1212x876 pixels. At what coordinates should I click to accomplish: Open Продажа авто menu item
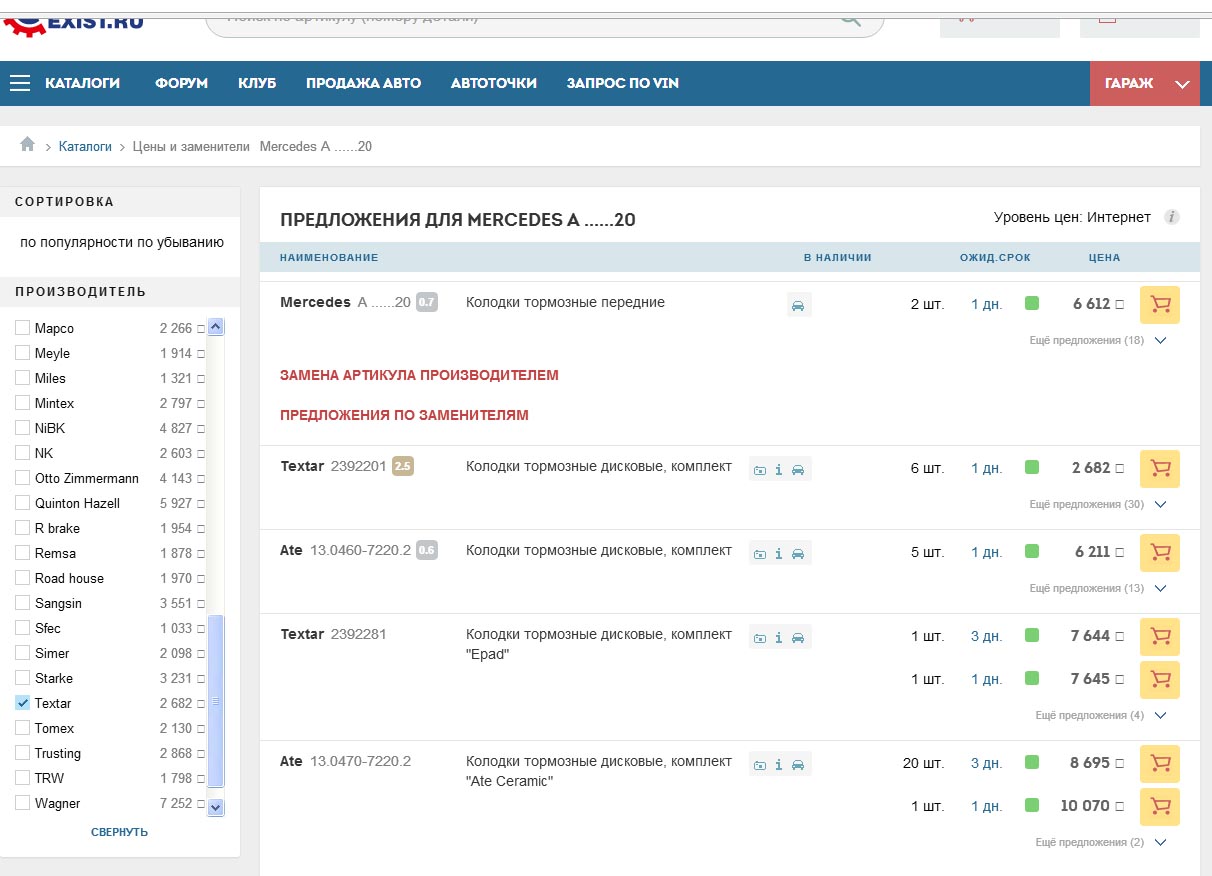click(363, 84)
